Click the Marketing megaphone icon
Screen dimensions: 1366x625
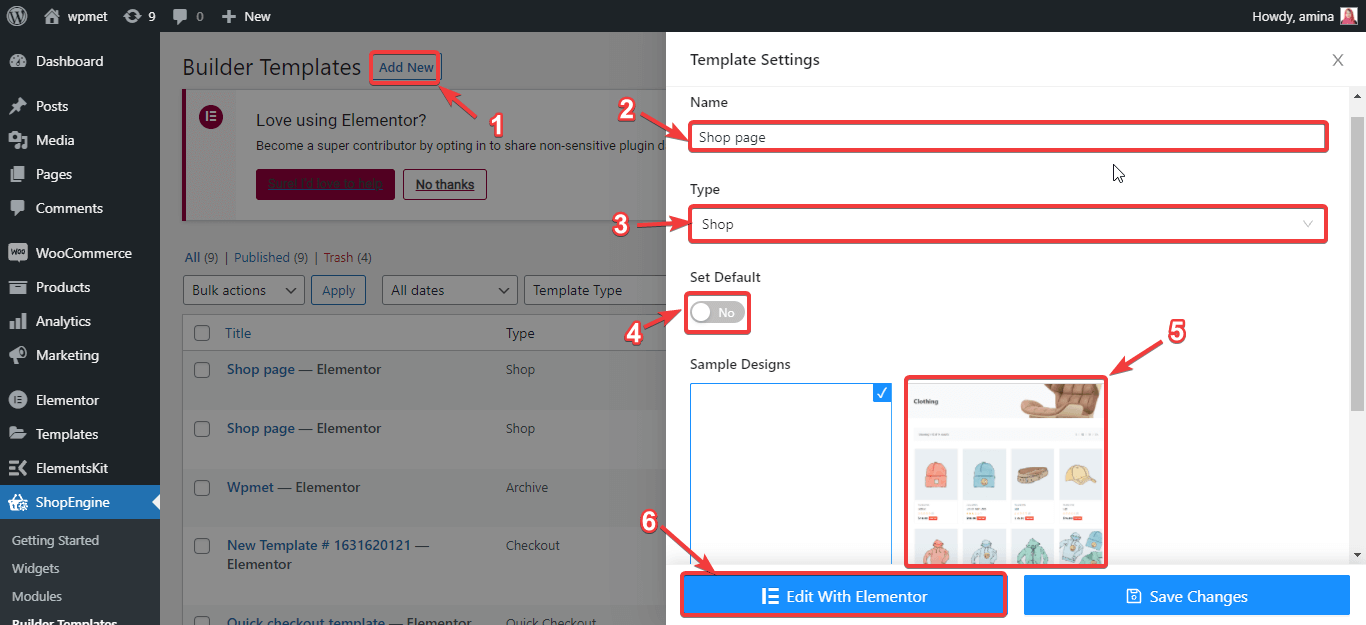(17, 355)
